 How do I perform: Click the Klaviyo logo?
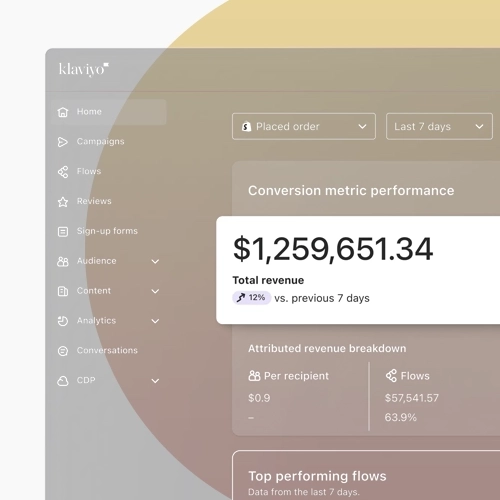(x=84, y=69)
